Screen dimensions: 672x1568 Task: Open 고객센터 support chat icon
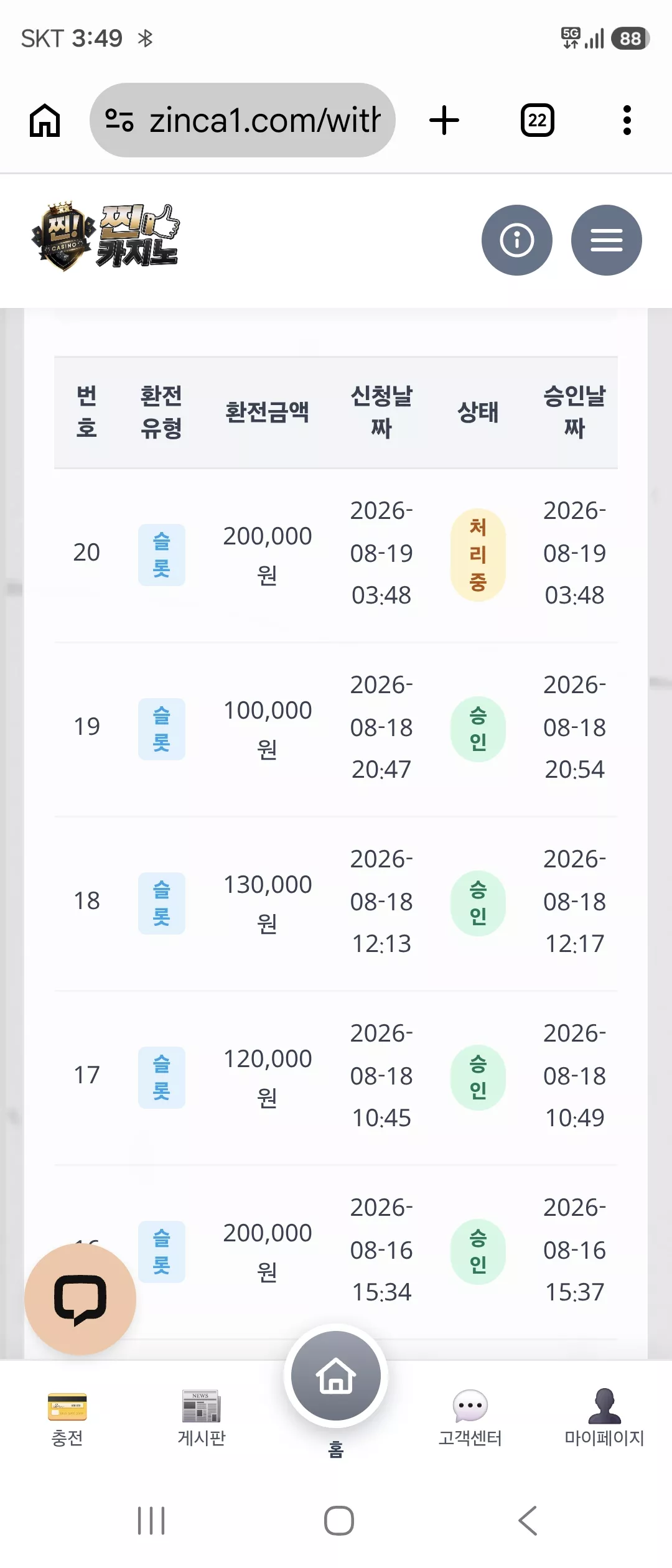coord(470,1419)
